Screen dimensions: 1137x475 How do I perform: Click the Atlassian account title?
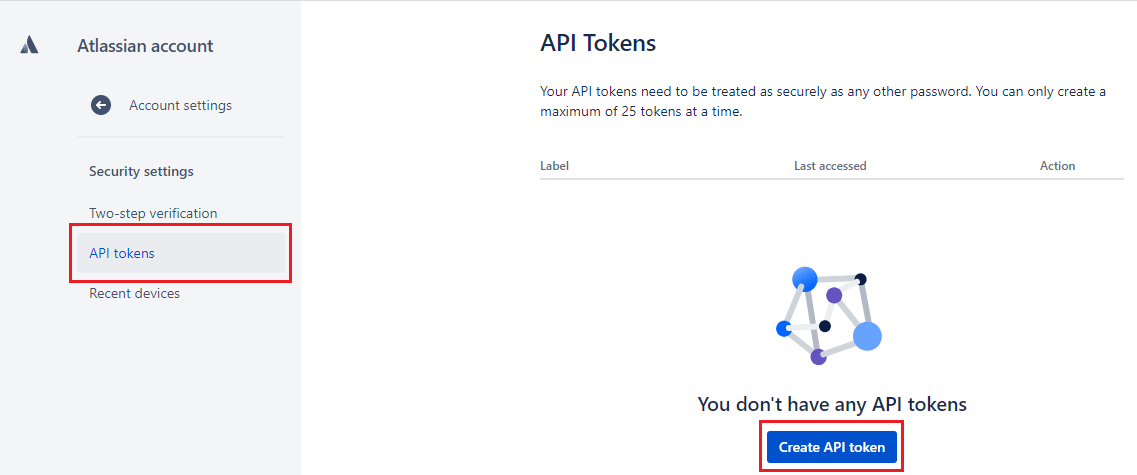tap(145, 46)
